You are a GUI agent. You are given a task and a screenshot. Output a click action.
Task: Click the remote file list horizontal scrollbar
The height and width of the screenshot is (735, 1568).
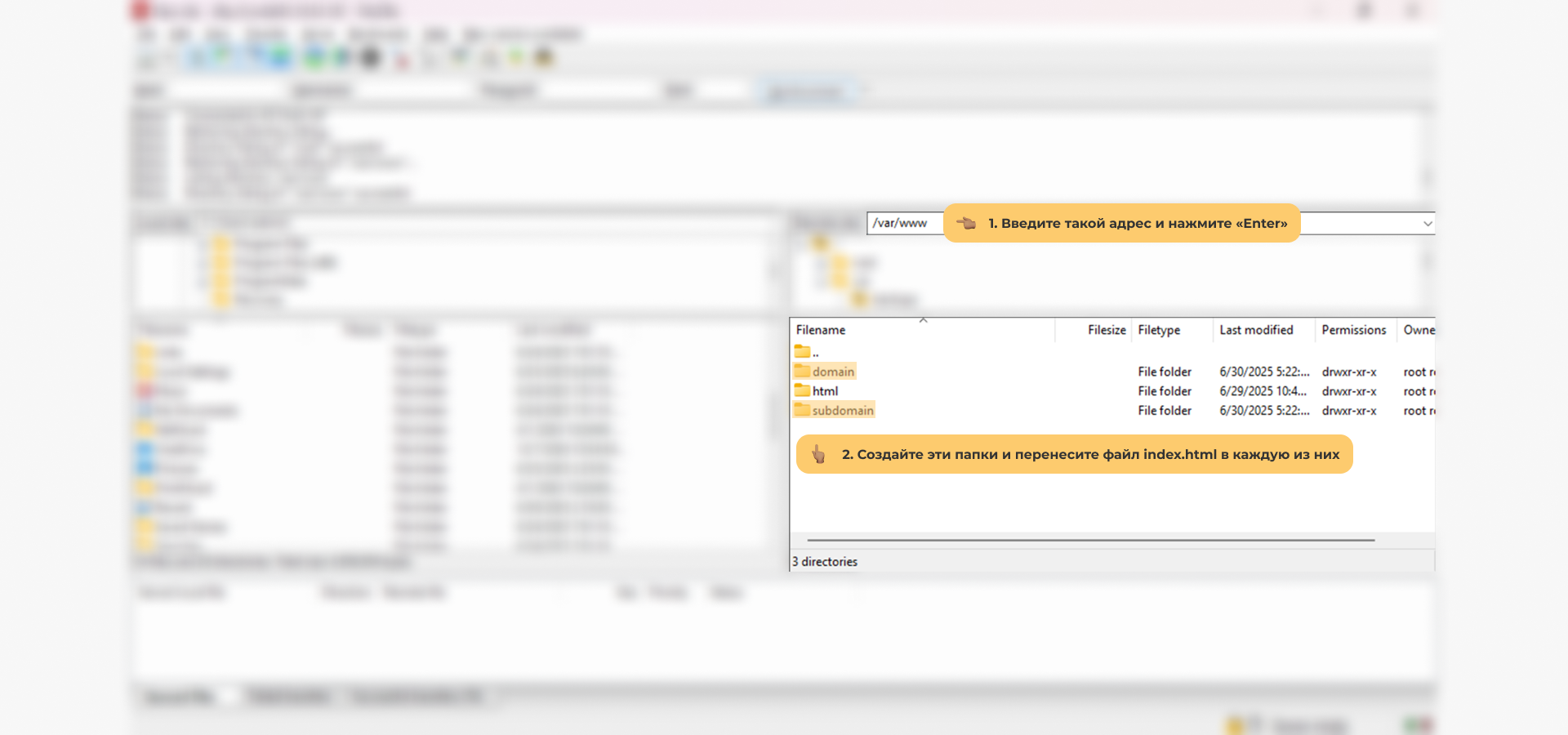(x=1090, y=540)
